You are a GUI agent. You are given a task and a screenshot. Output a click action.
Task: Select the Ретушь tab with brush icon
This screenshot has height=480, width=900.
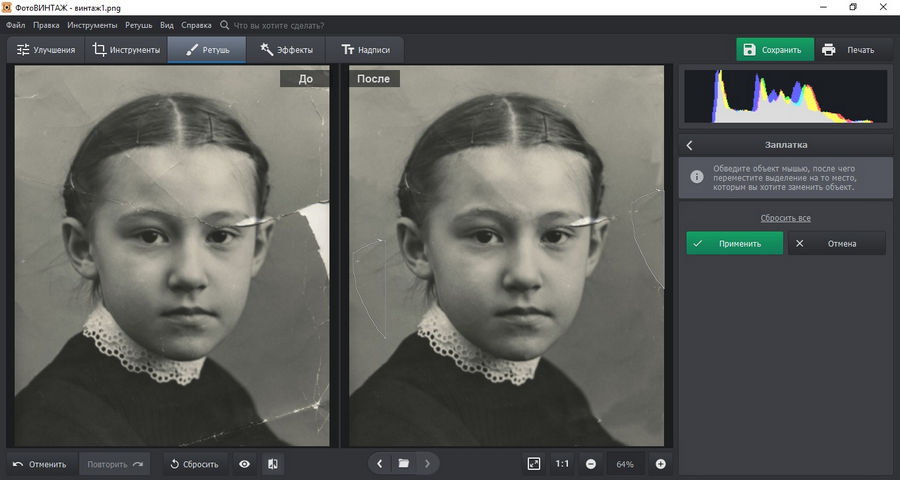(207, 50)
